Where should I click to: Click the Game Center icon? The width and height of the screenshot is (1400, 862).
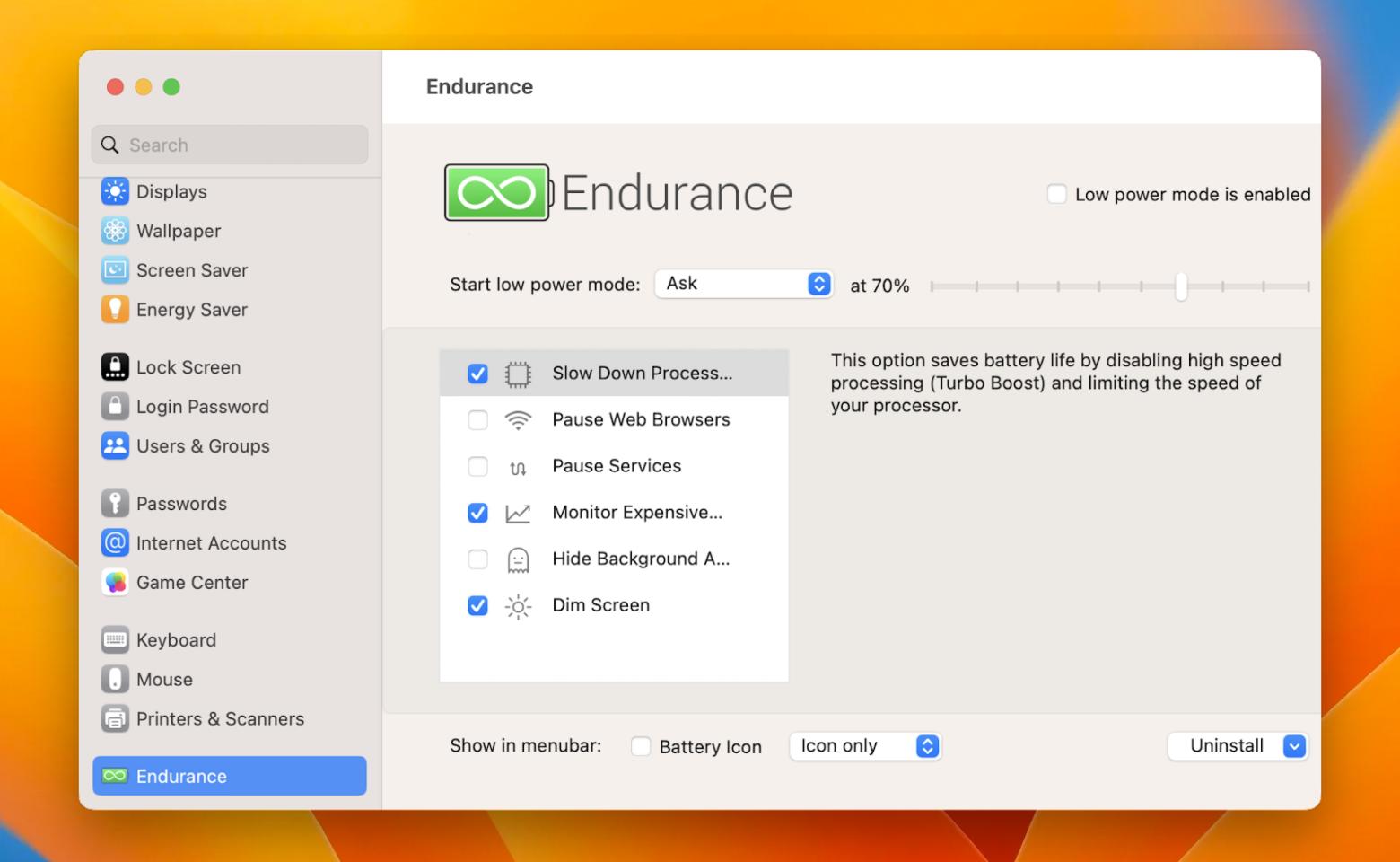pyautogui.click(x=115, y=583)
